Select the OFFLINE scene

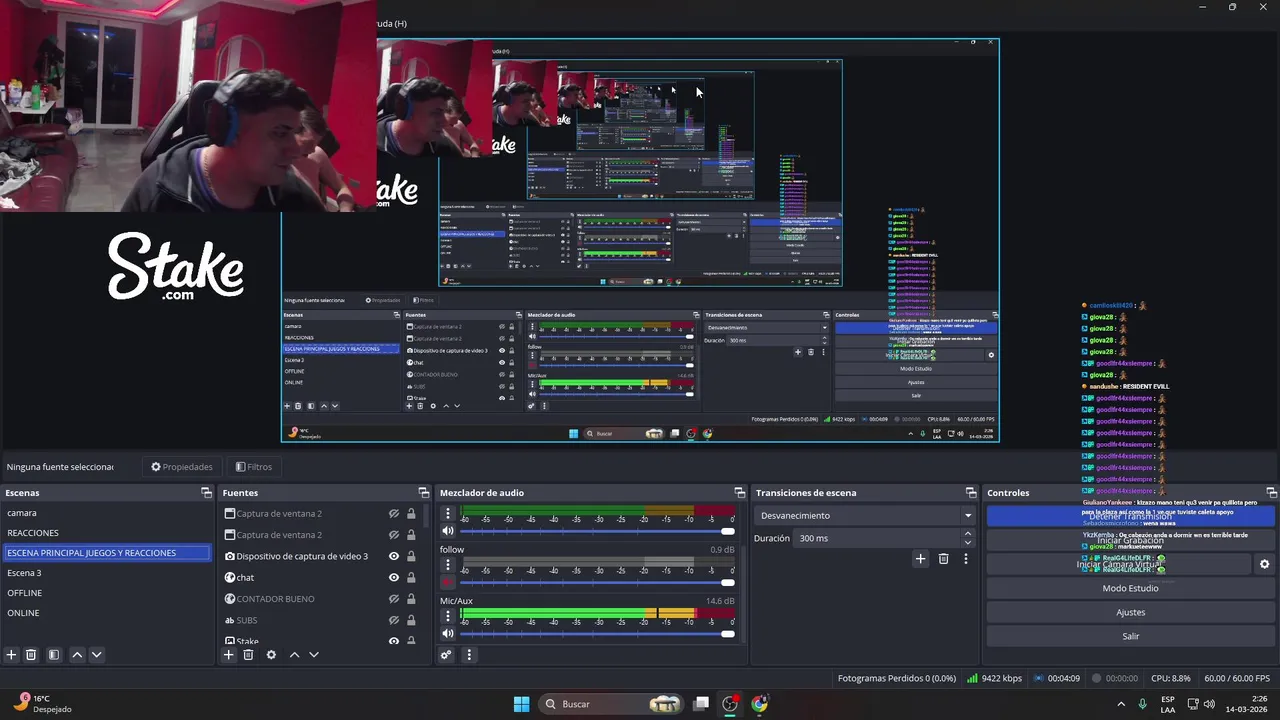[x=106, y=593]
